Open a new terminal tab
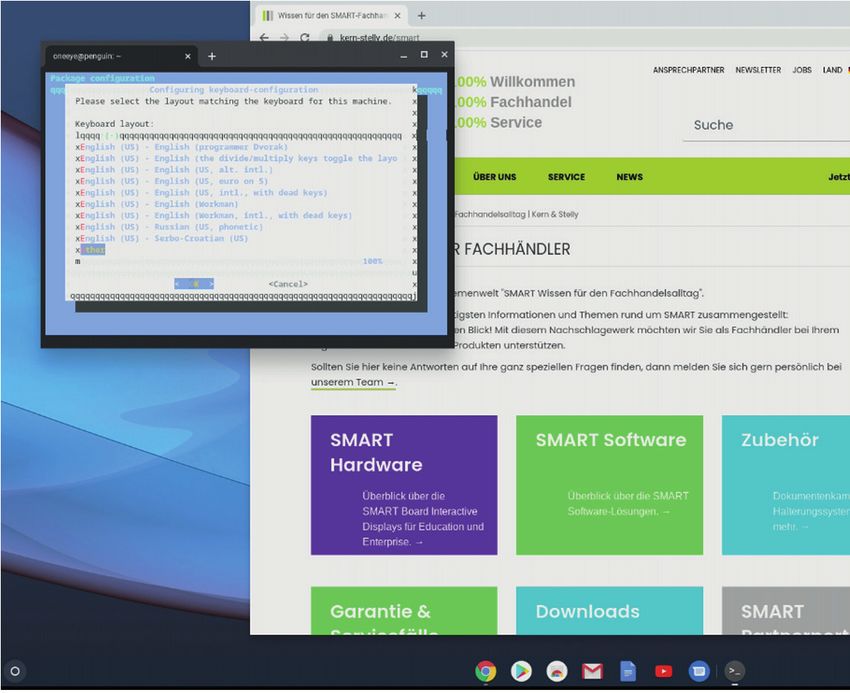The height and width of the screenshot is (693, 850). click(212, 56)
